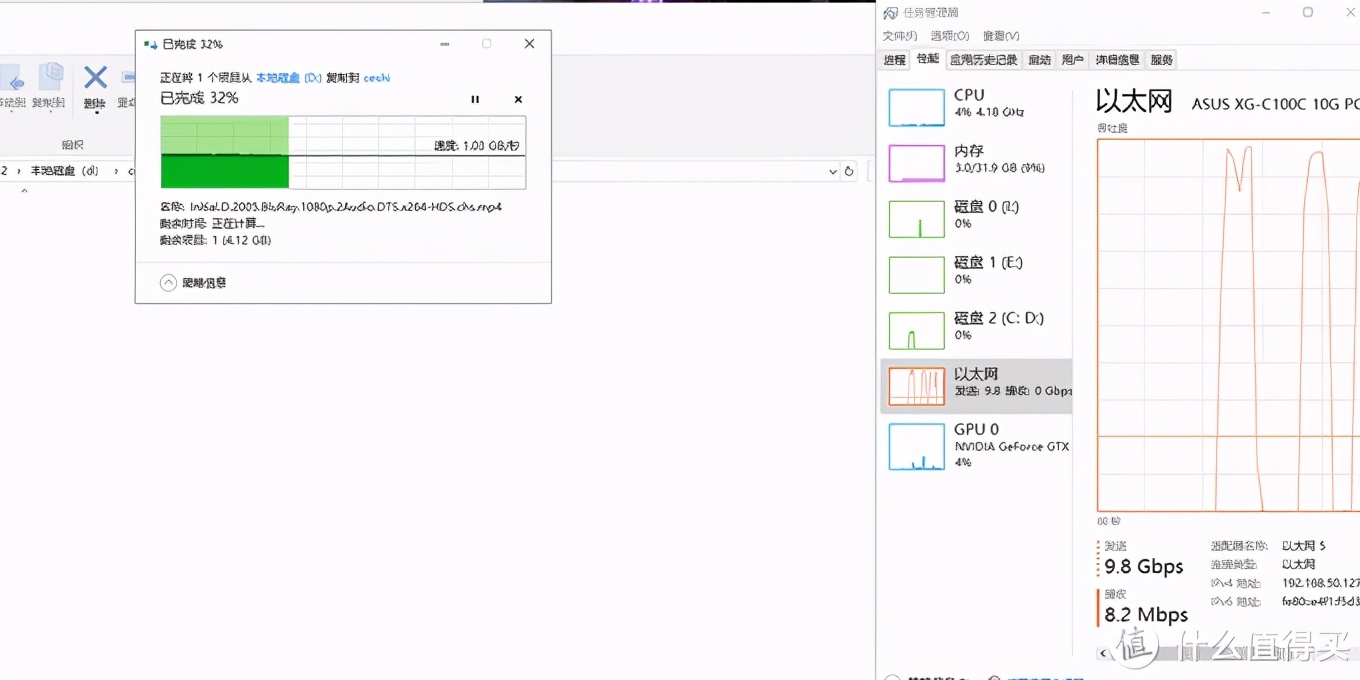
Task: Select the CPU performance thumbnail
Action: 916,107
